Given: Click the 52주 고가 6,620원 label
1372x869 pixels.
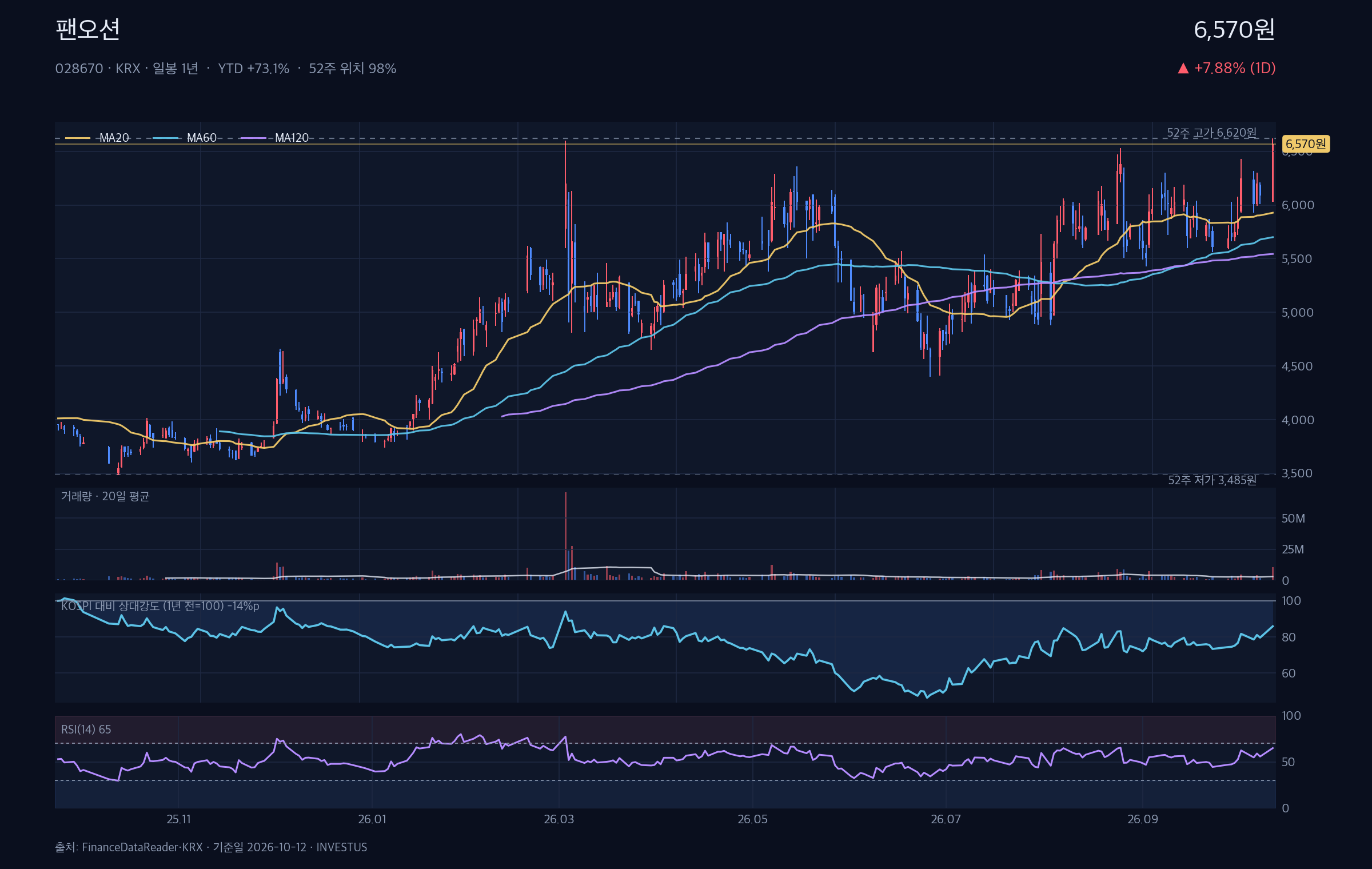Looking at the screenshot, I should [1212, 133].
